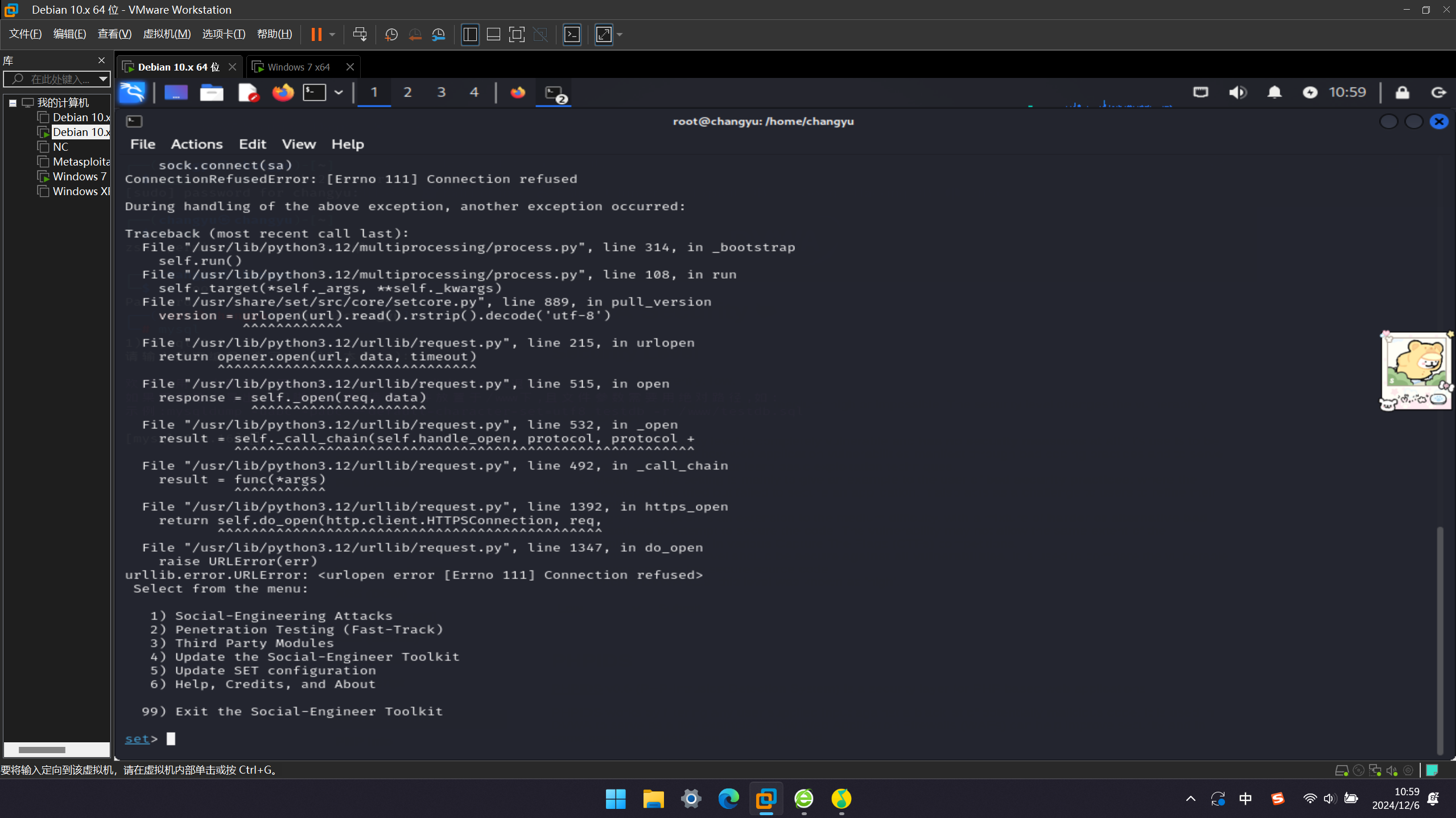Click send Ctrl+Alt+Del toolbar icon
Screen dimensions: 1456x818
click(360, 35)
